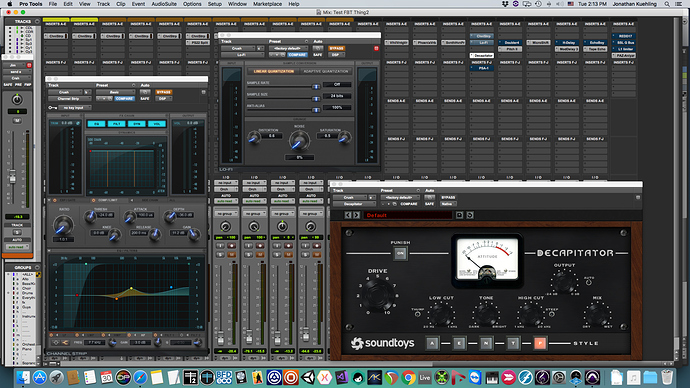Click the Channel Strip Thresh knob
This screenshot has height=388, width=690.
(x=90, y=216)
